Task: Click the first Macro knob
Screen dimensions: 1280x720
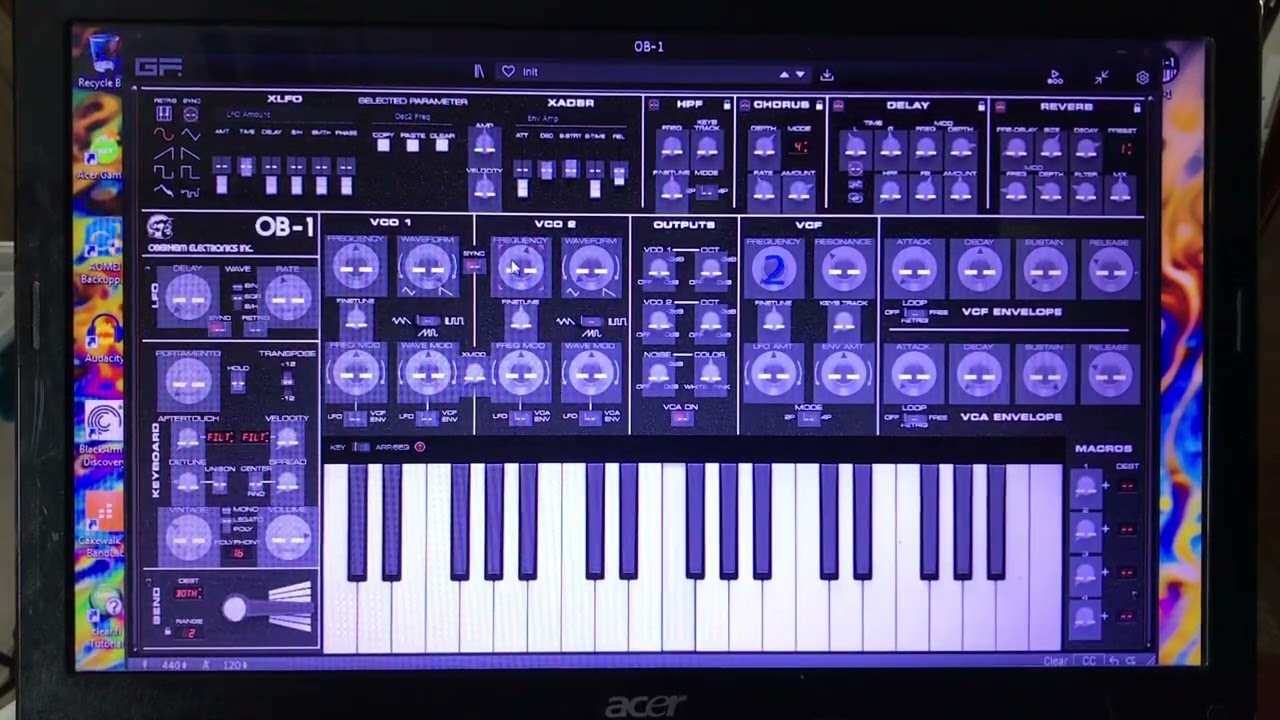Action: click(x=1084, y=486)
